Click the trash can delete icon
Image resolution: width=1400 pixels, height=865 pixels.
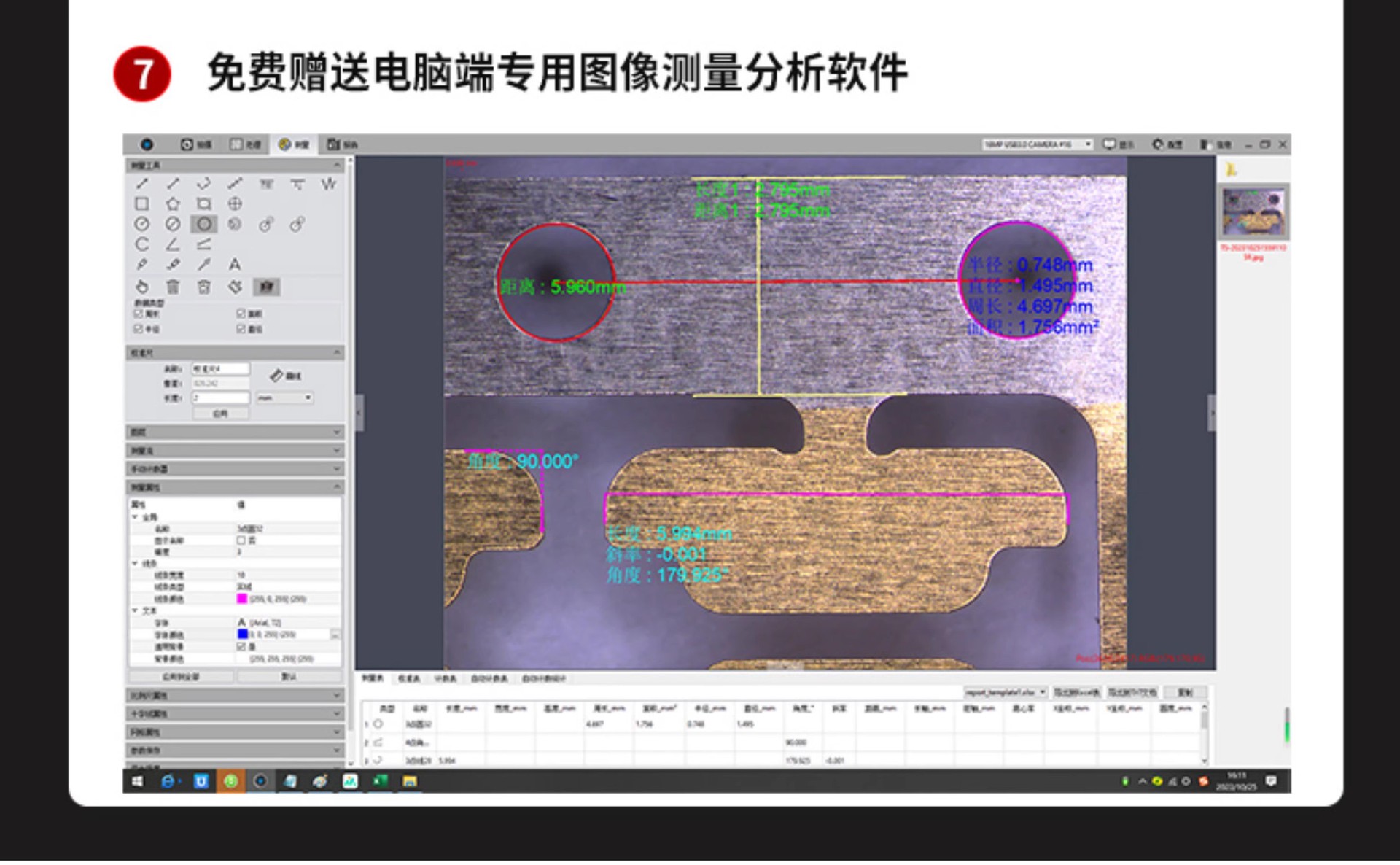(173, 287)
